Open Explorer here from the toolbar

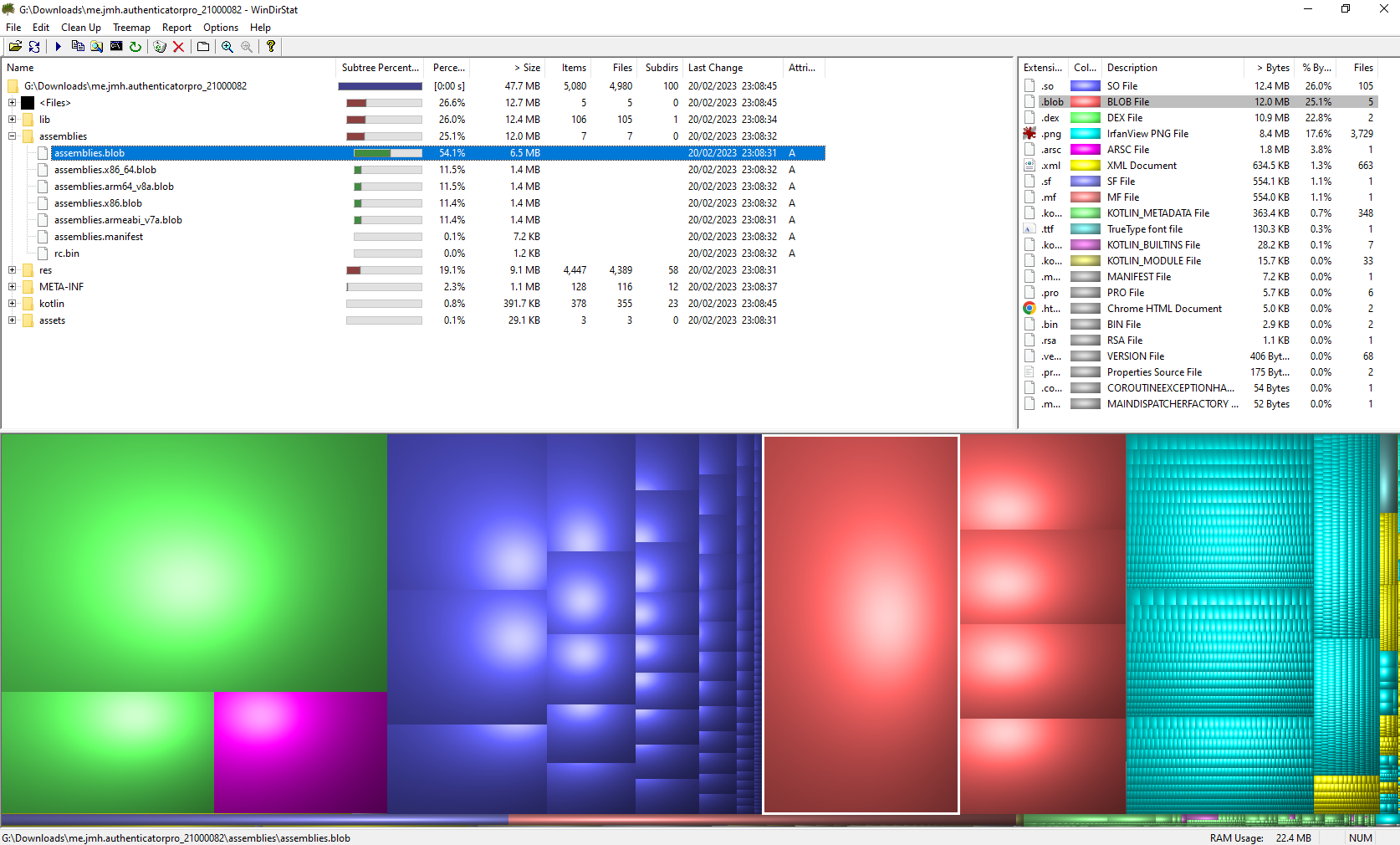(96, 47)
